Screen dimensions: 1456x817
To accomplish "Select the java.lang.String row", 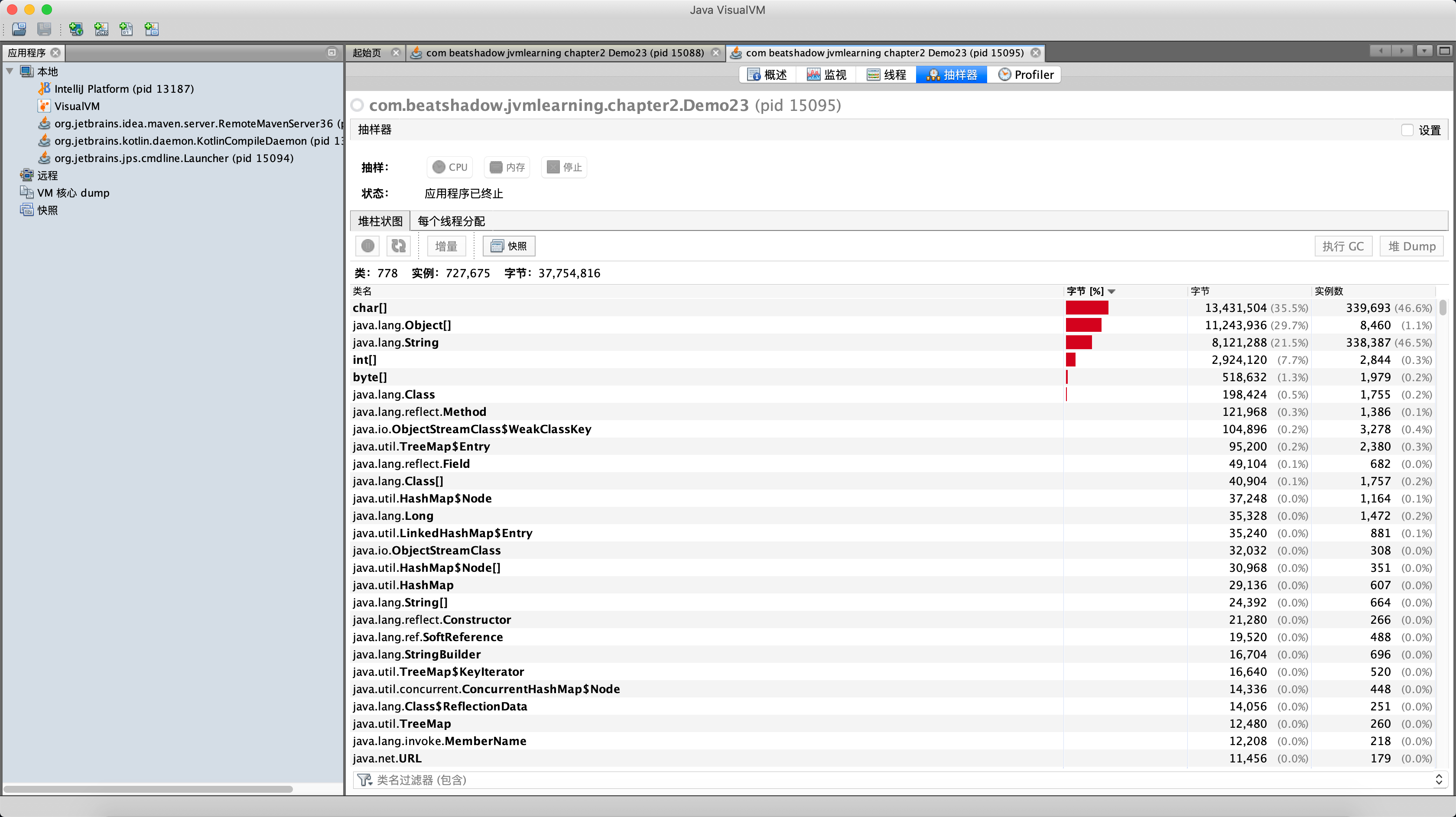I will (893, 342).
